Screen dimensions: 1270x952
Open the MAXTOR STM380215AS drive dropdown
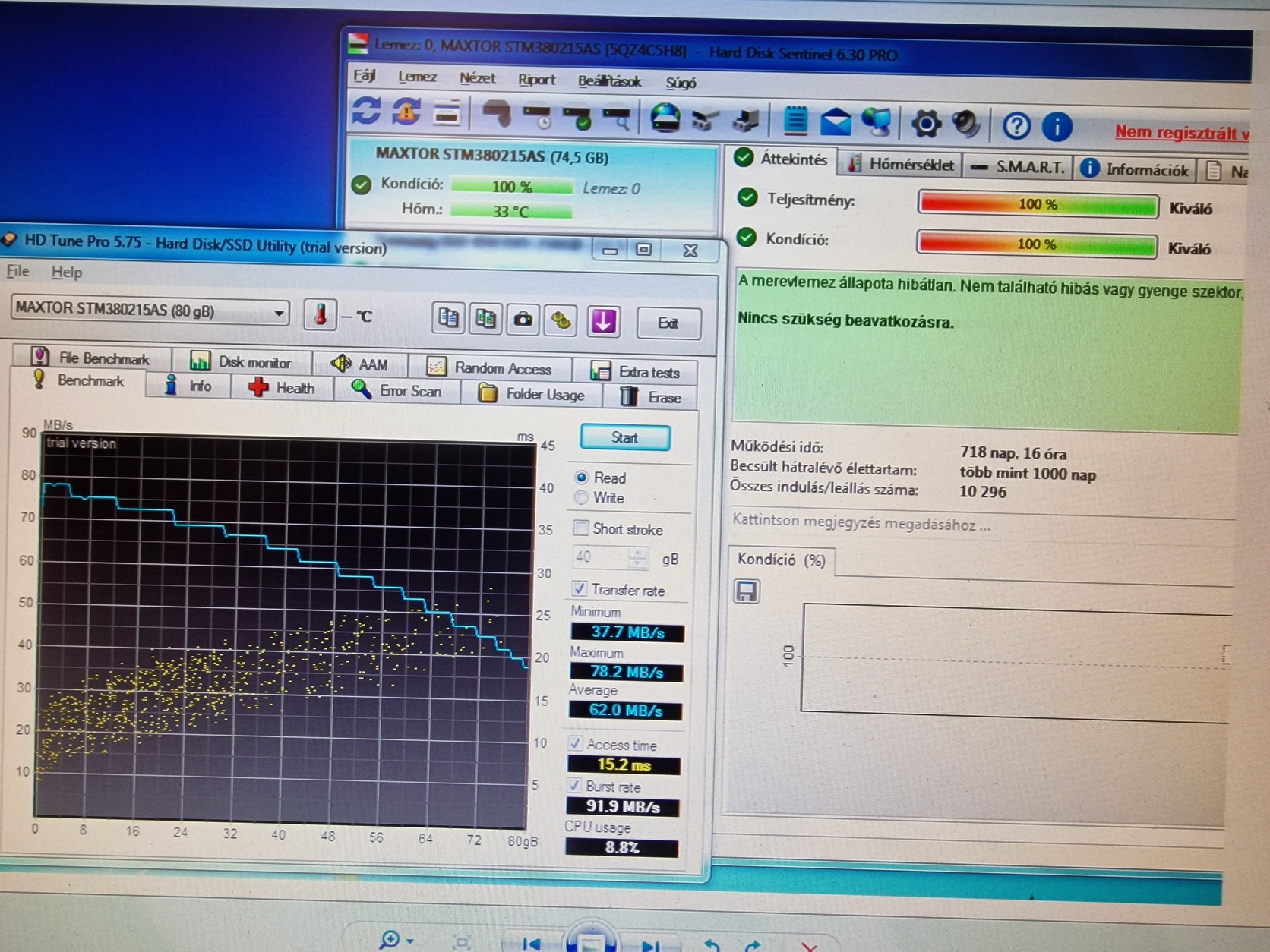pyautogui.click(x=150, y=310)
